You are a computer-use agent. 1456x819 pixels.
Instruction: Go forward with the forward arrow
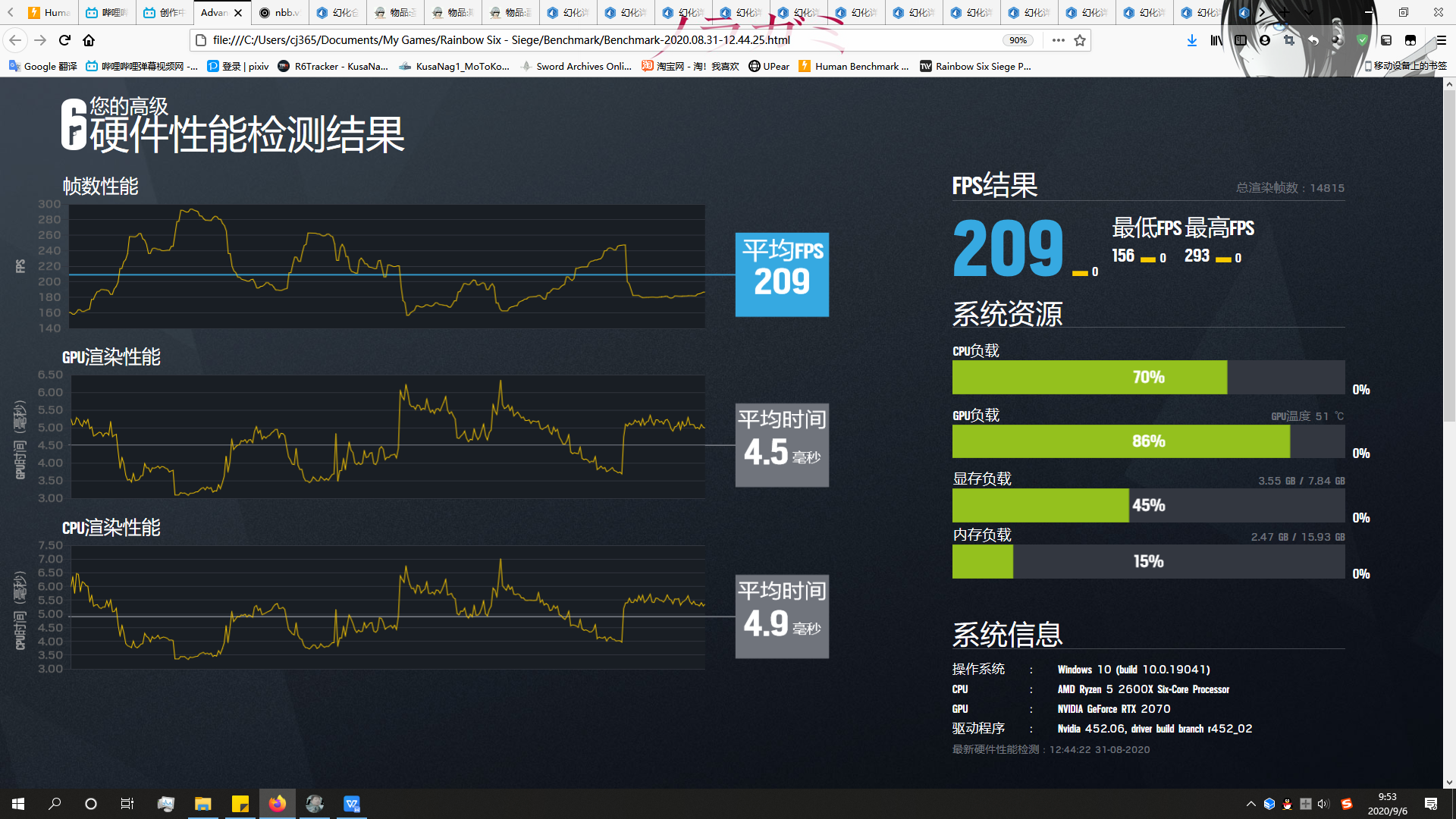coord(40,40)
